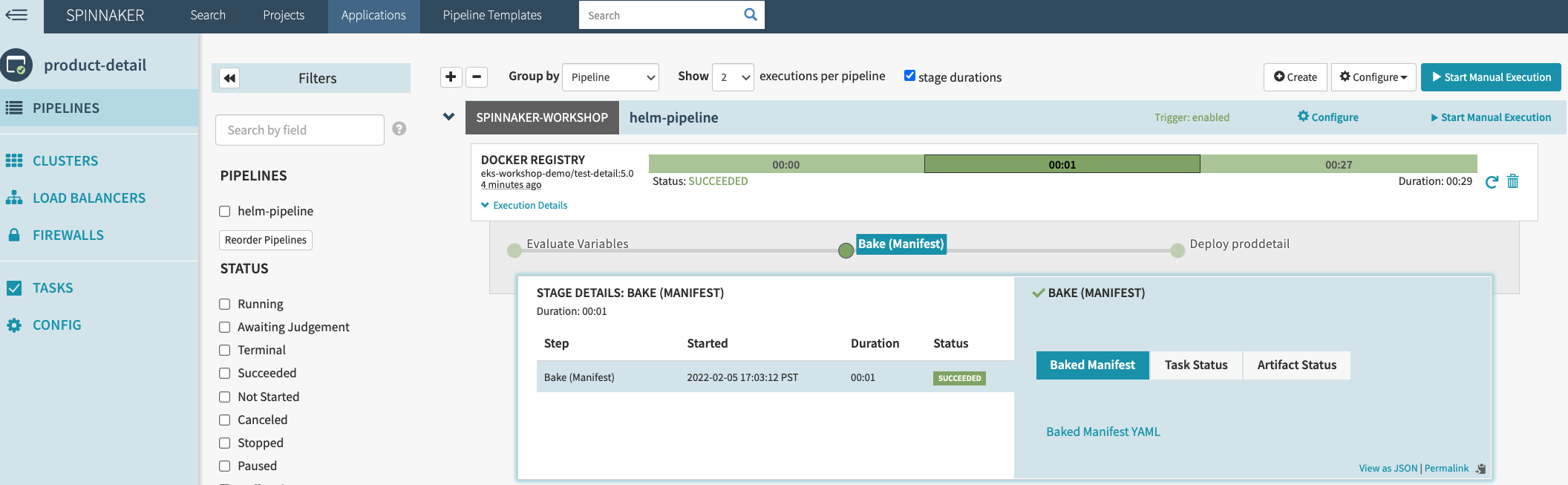
Task: Click the blue Start Manual Execution button
Action: [x=1491, y=77]
